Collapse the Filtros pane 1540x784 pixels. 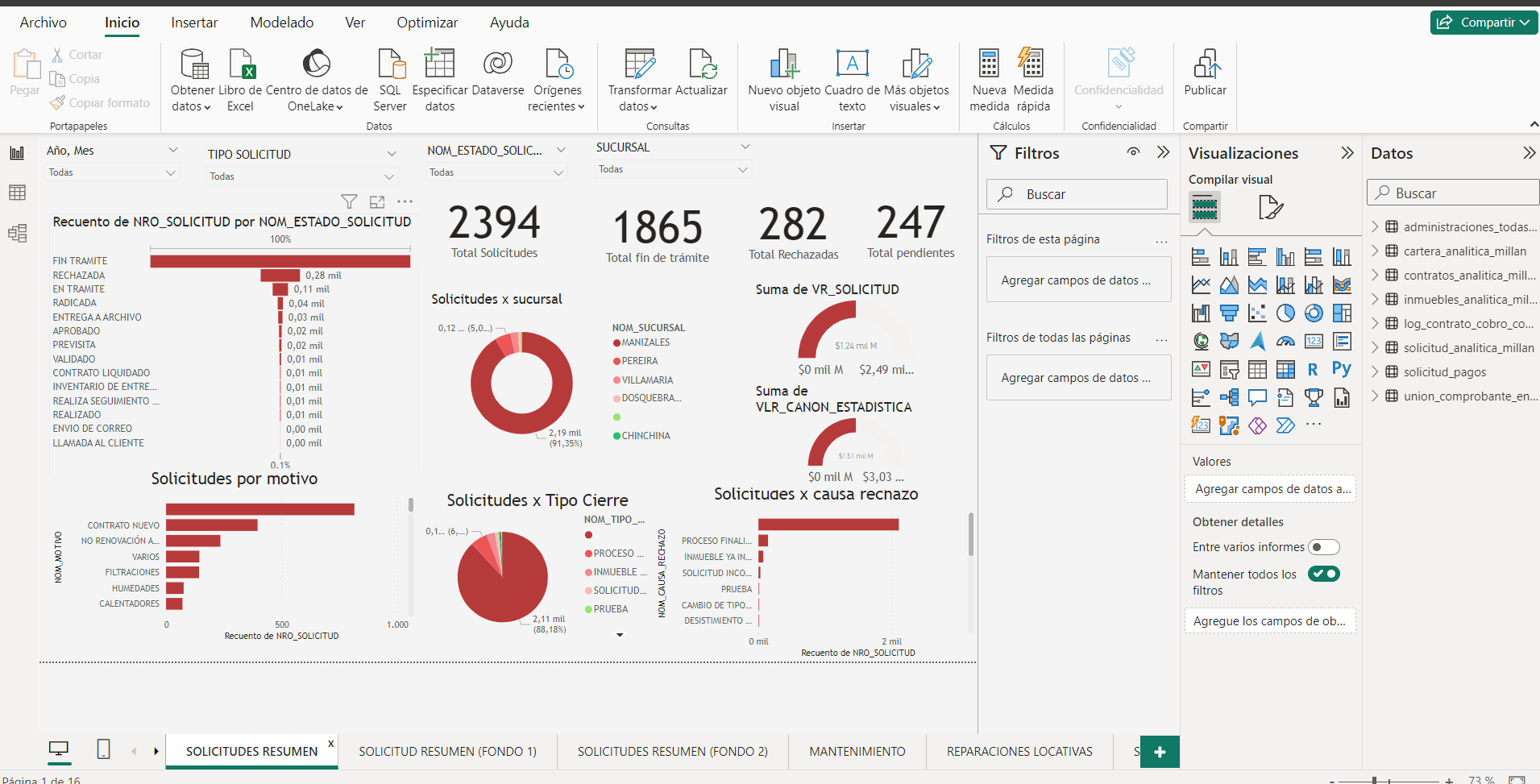click(x=1163, y=152)
